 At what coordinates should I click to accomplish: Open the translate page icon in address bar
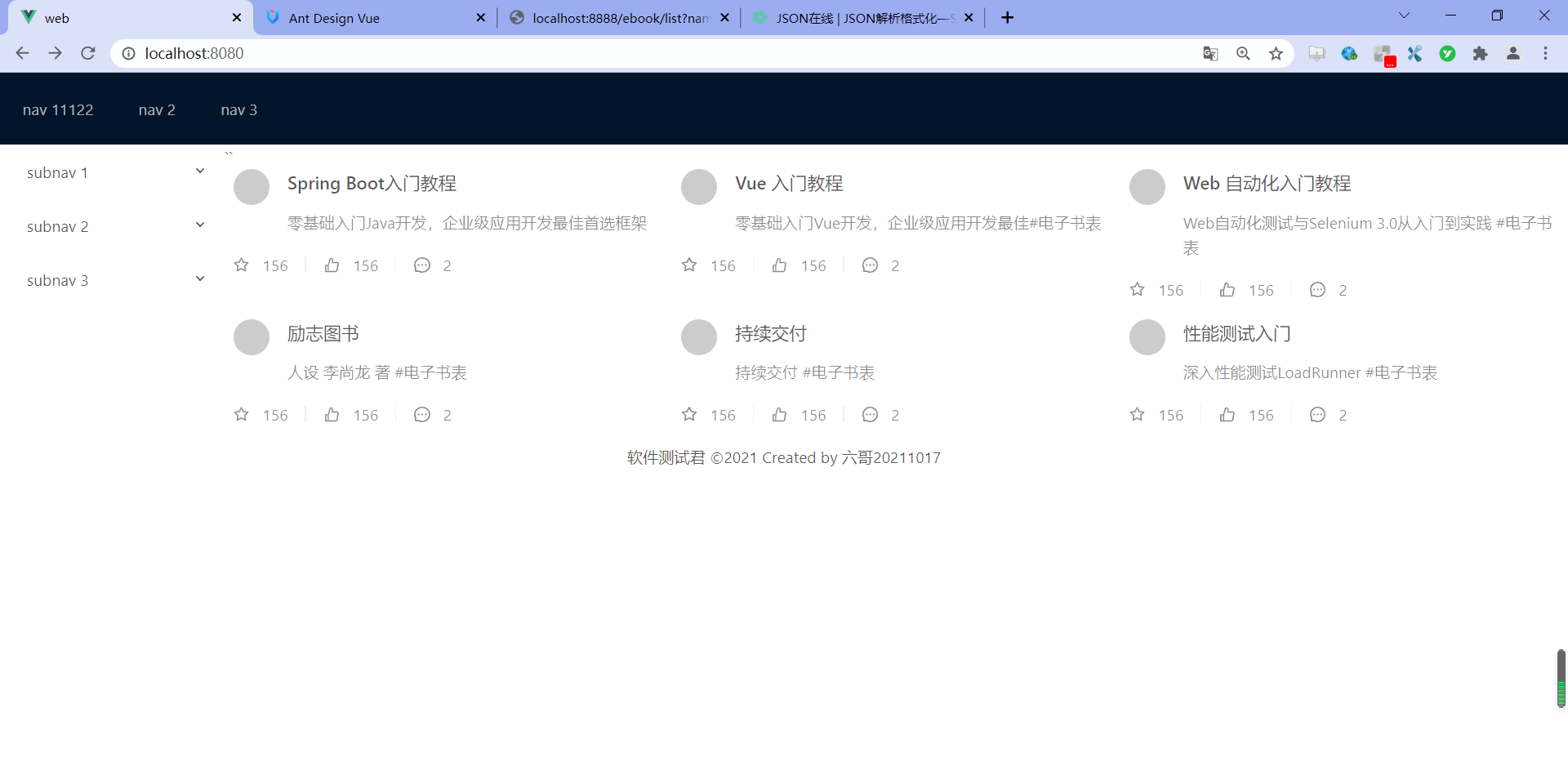pyautogui.click(x=1210, y=53)
